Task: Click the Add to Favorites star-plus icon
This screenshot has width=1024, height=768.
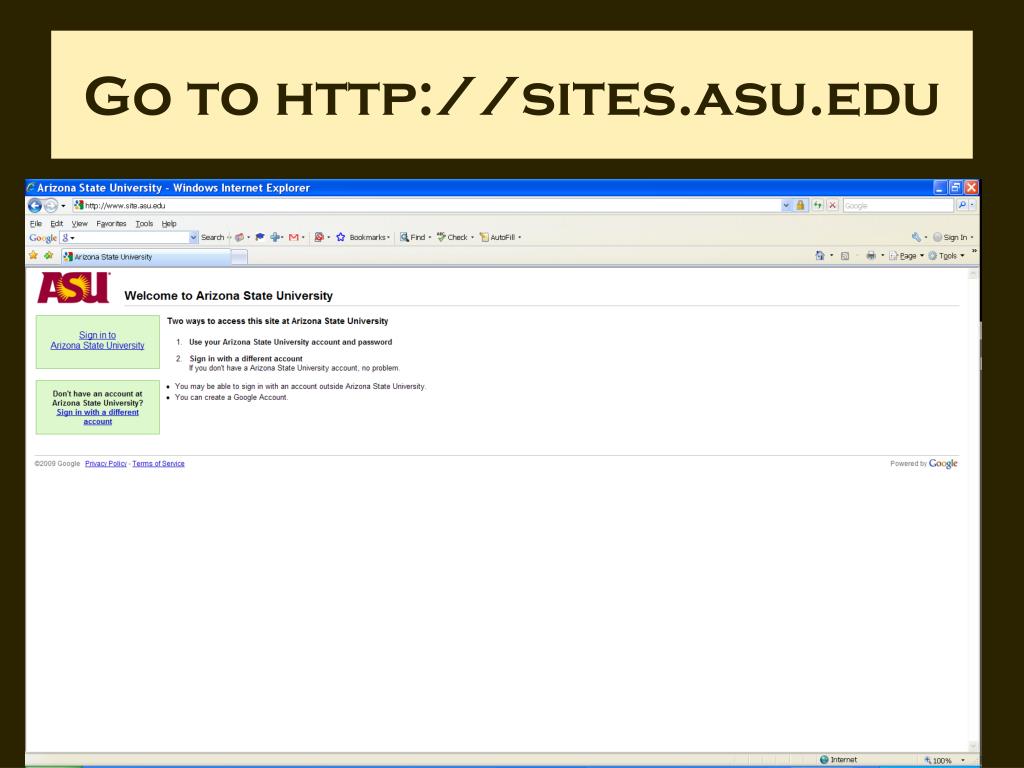Action: pyautogui.click(x=48, y=255)
